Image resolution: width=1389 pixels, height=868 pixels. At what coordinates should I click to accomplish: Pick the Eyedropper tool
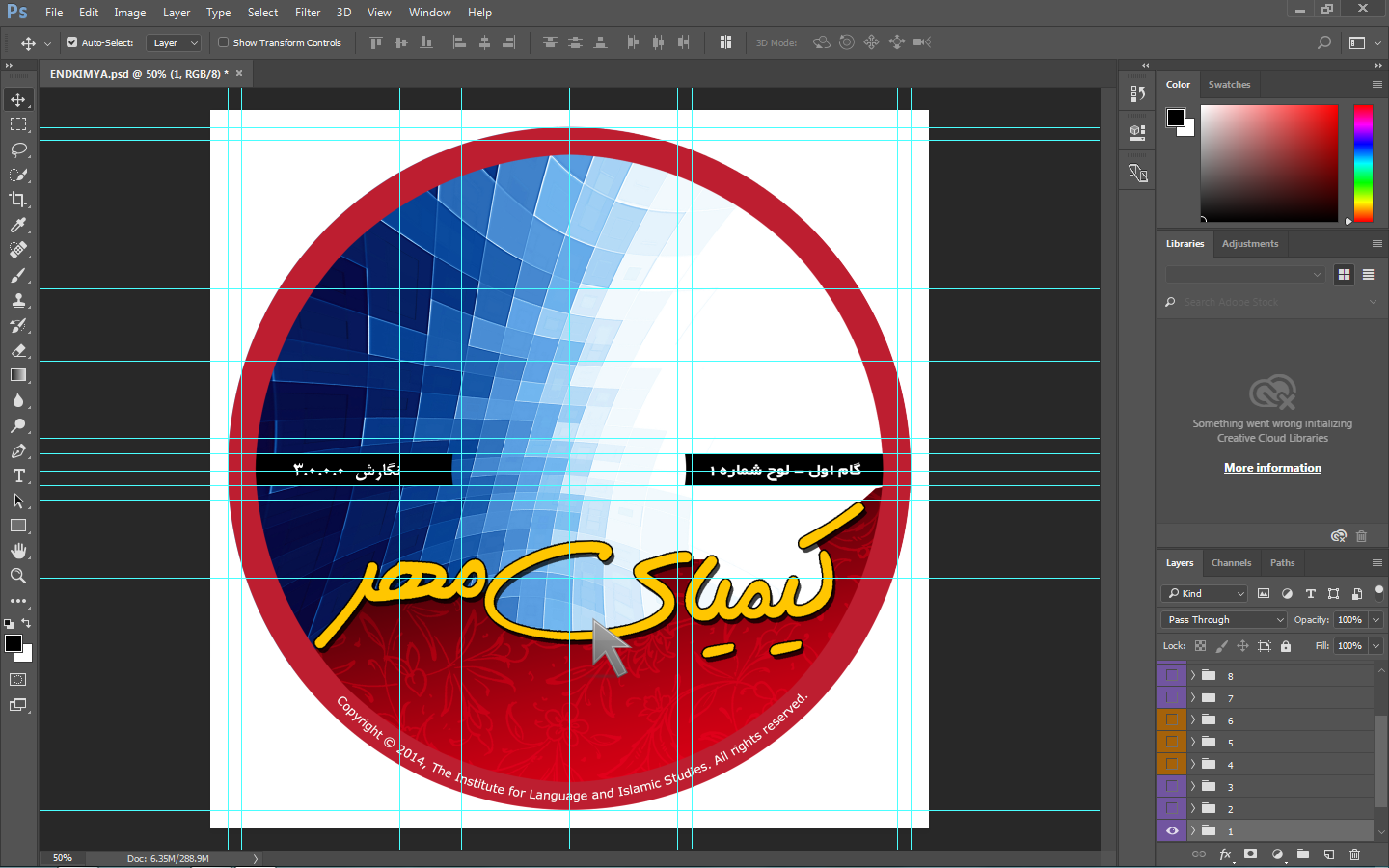click(x=18, y=225)
